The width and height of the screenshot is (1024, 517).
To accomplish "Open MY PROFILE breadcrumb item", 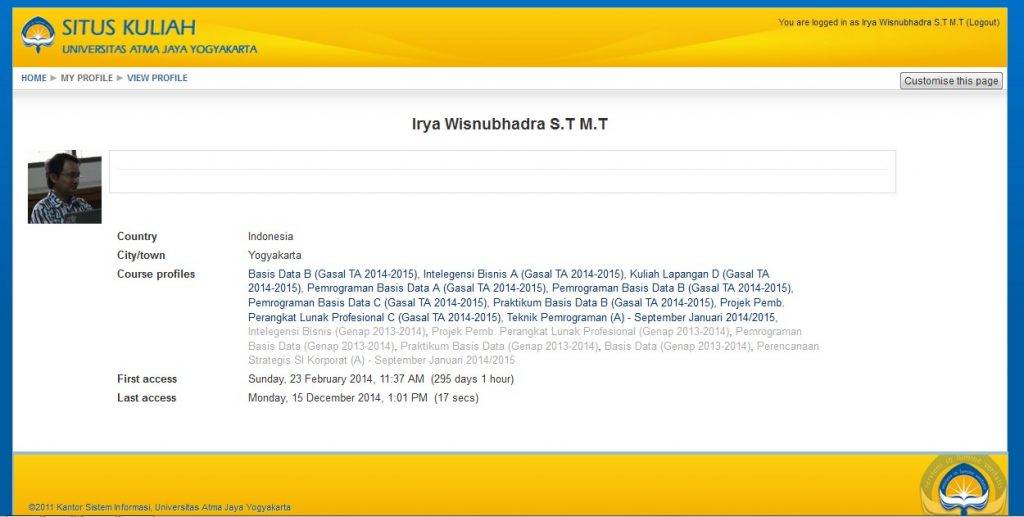I will (x=86, y=78).
